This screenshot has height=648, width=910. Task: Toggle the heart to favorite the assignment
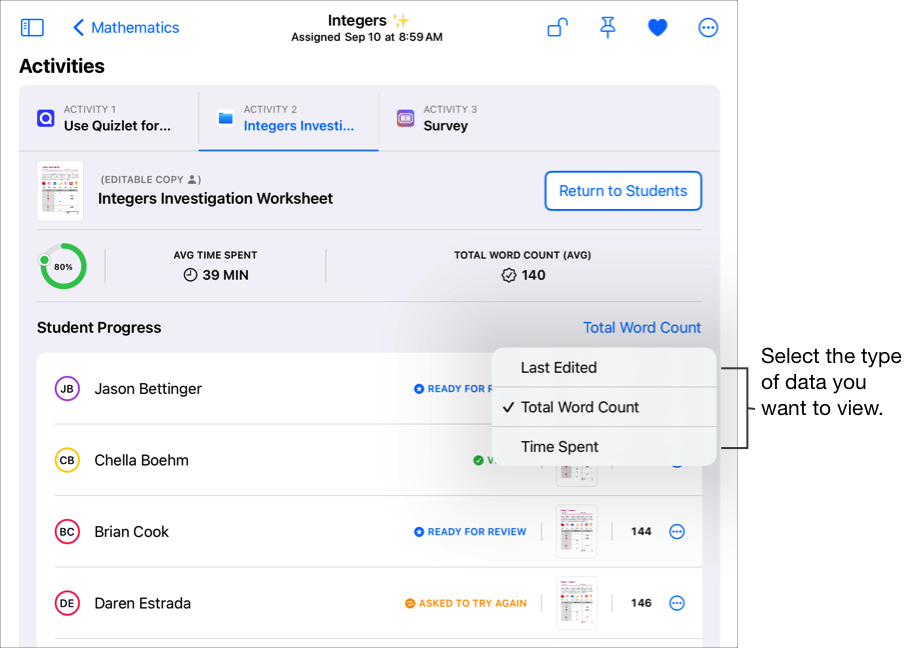coord(657,27)
